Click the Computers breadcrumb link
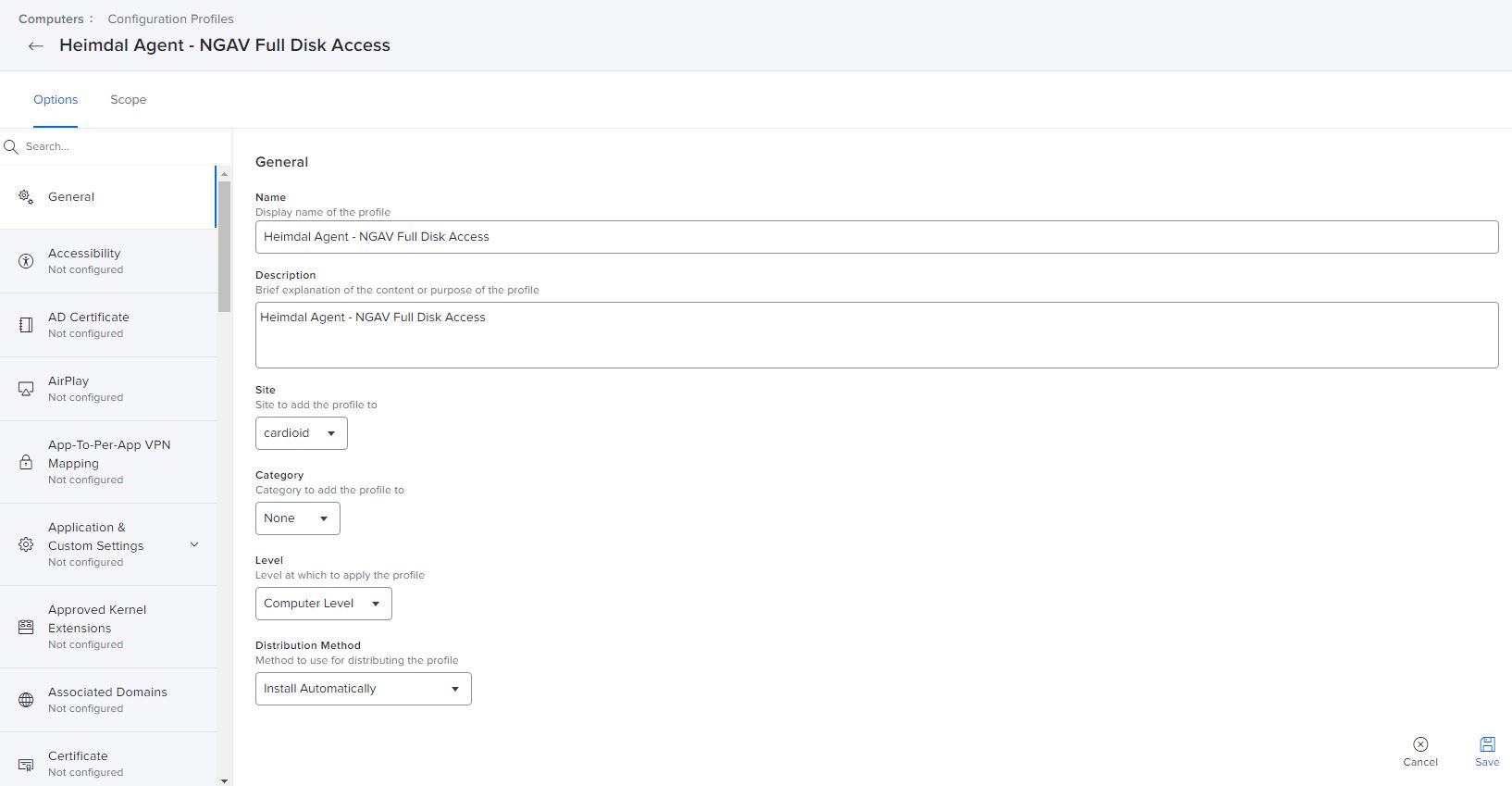Image resolution: width=1512 pixels, height=786 pixels. [51, 19]
